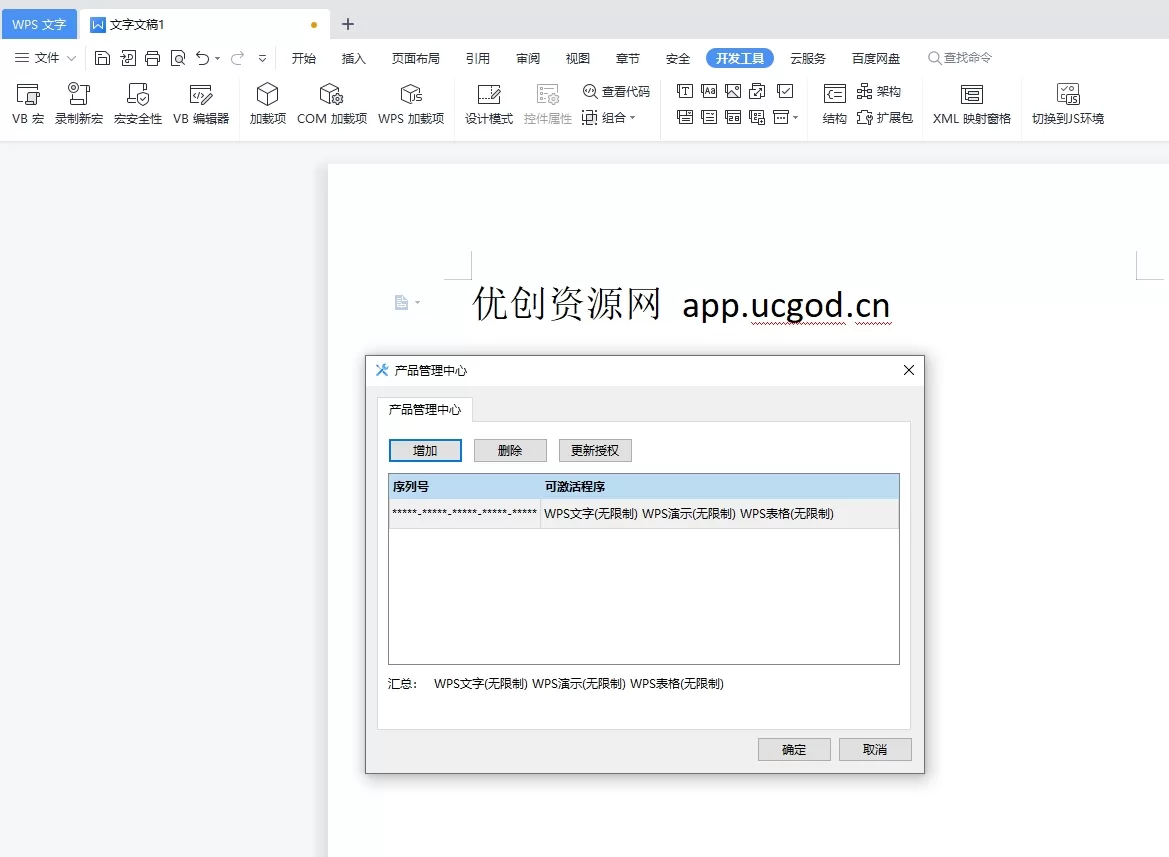The height and width of the screenshot is (857, 1169).
Task: Select the masked serial number row
Action: [x=644, y=513]
